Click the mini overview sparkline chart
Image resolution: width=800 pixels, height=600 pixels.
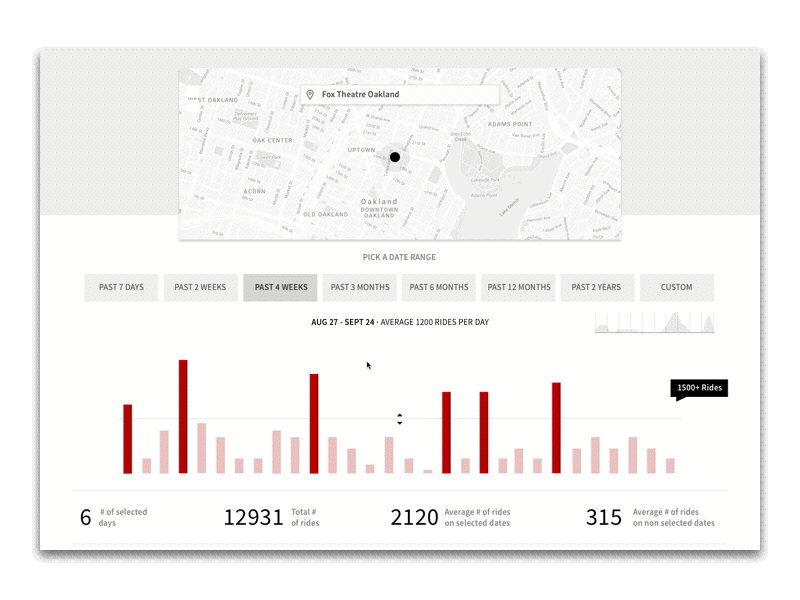point(655,322)
